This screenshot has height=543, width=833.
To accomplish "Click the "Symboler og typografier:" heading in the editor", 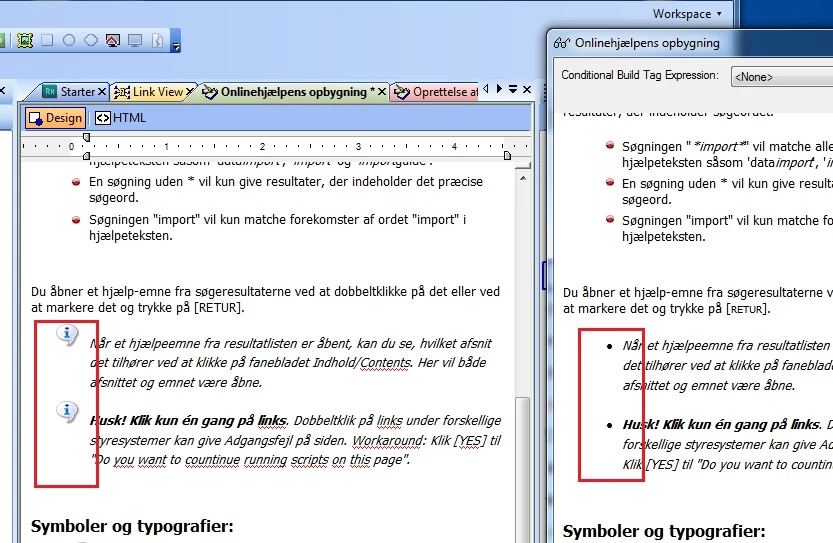I will tap(132, 527).
